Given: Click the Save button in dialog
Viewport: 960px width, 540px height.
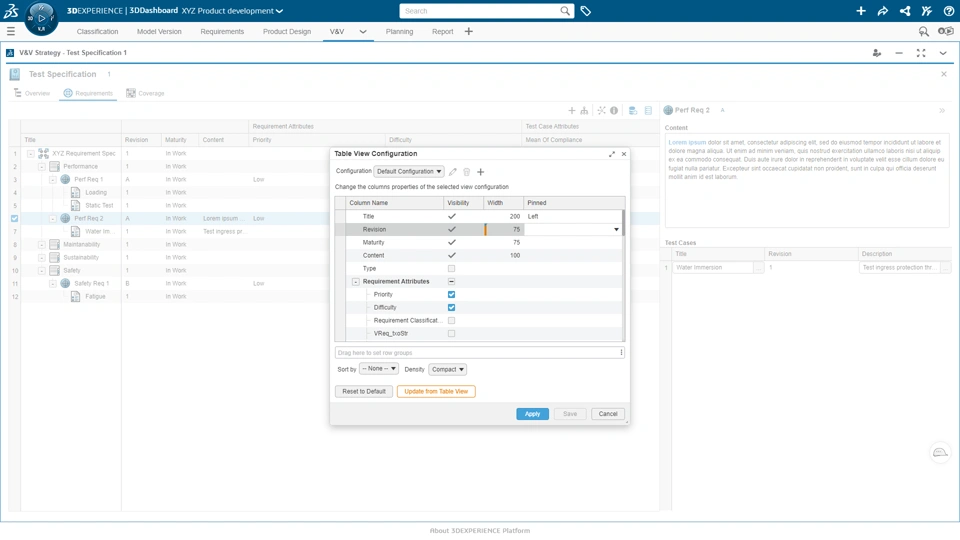Looking at the screenshot, I should coord(570,414).
